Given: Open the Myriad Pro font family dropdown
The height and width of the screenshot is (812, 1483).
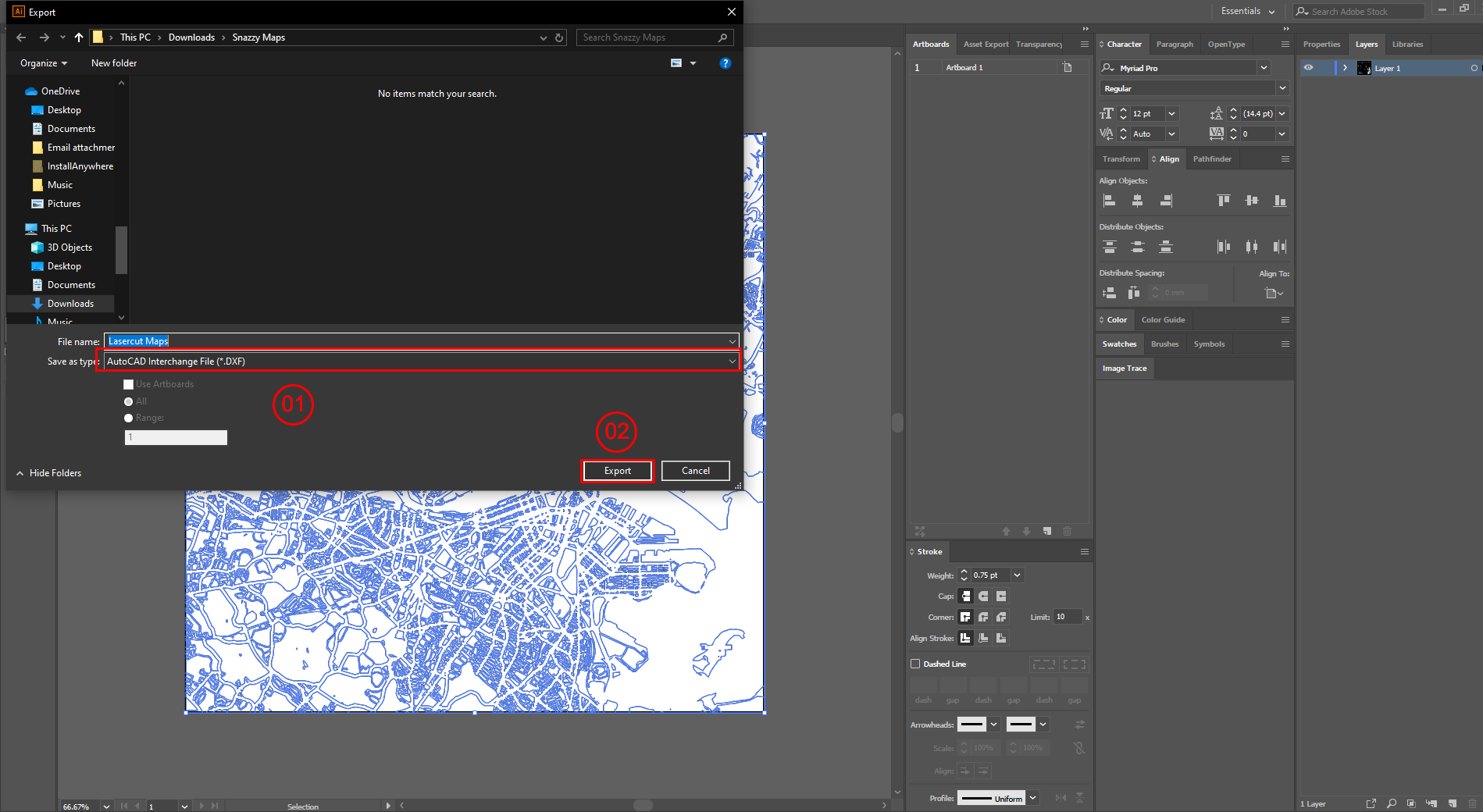Looking at the screenshot, I should [1264, 68].
